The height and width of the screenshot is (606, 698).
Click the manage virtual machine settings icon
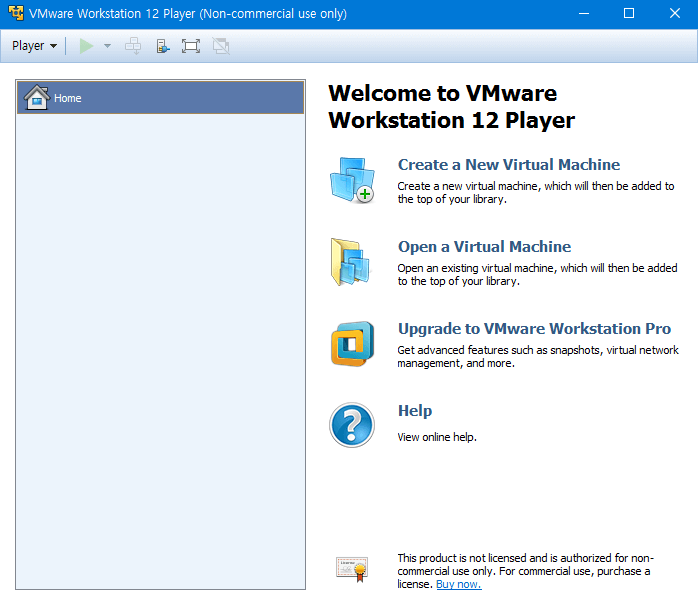click(x=162, y=46)
